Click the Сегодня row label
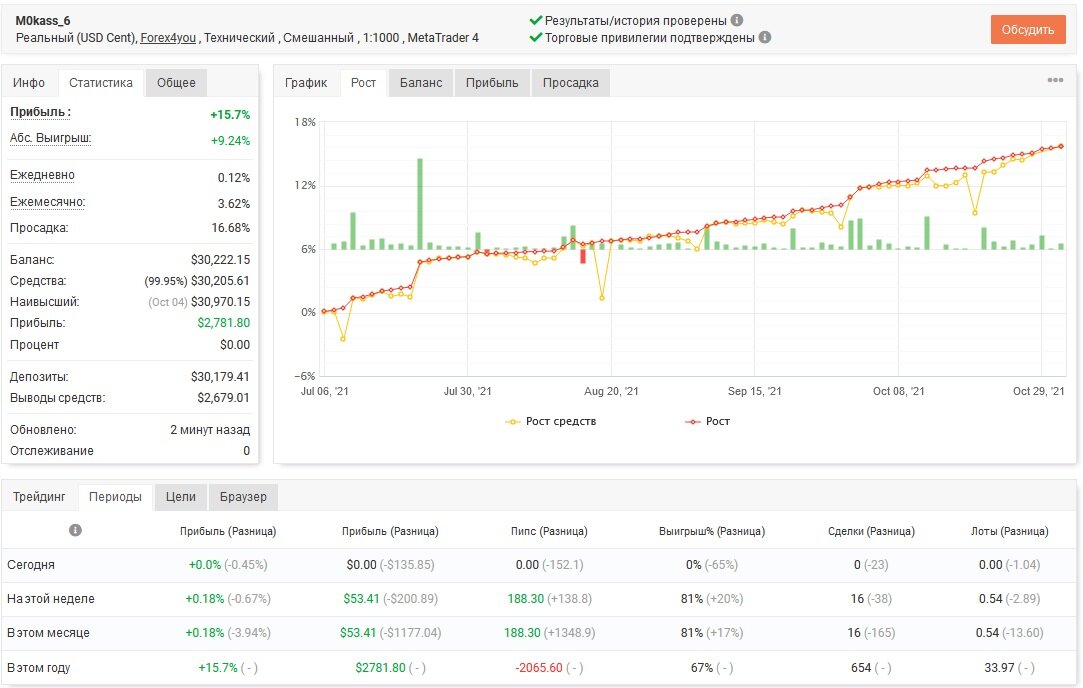This screenshot has height=688, width=1083. (31, 565)
